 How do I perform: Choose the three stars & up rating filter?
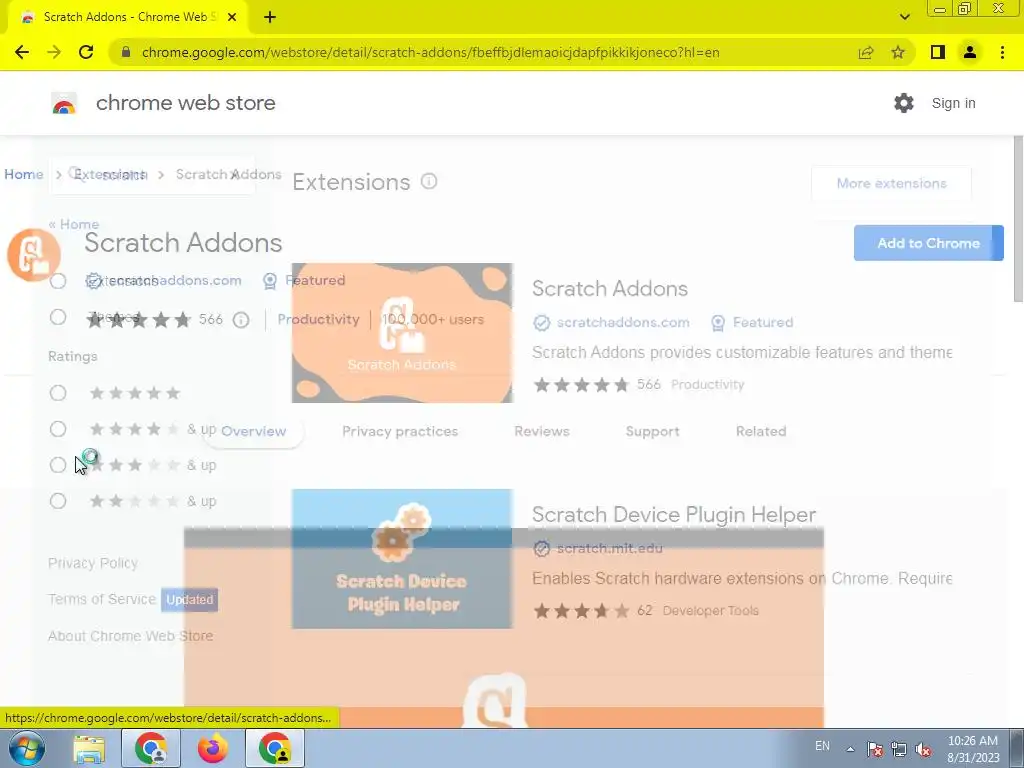pyautogui.click(x=58, y=465)
